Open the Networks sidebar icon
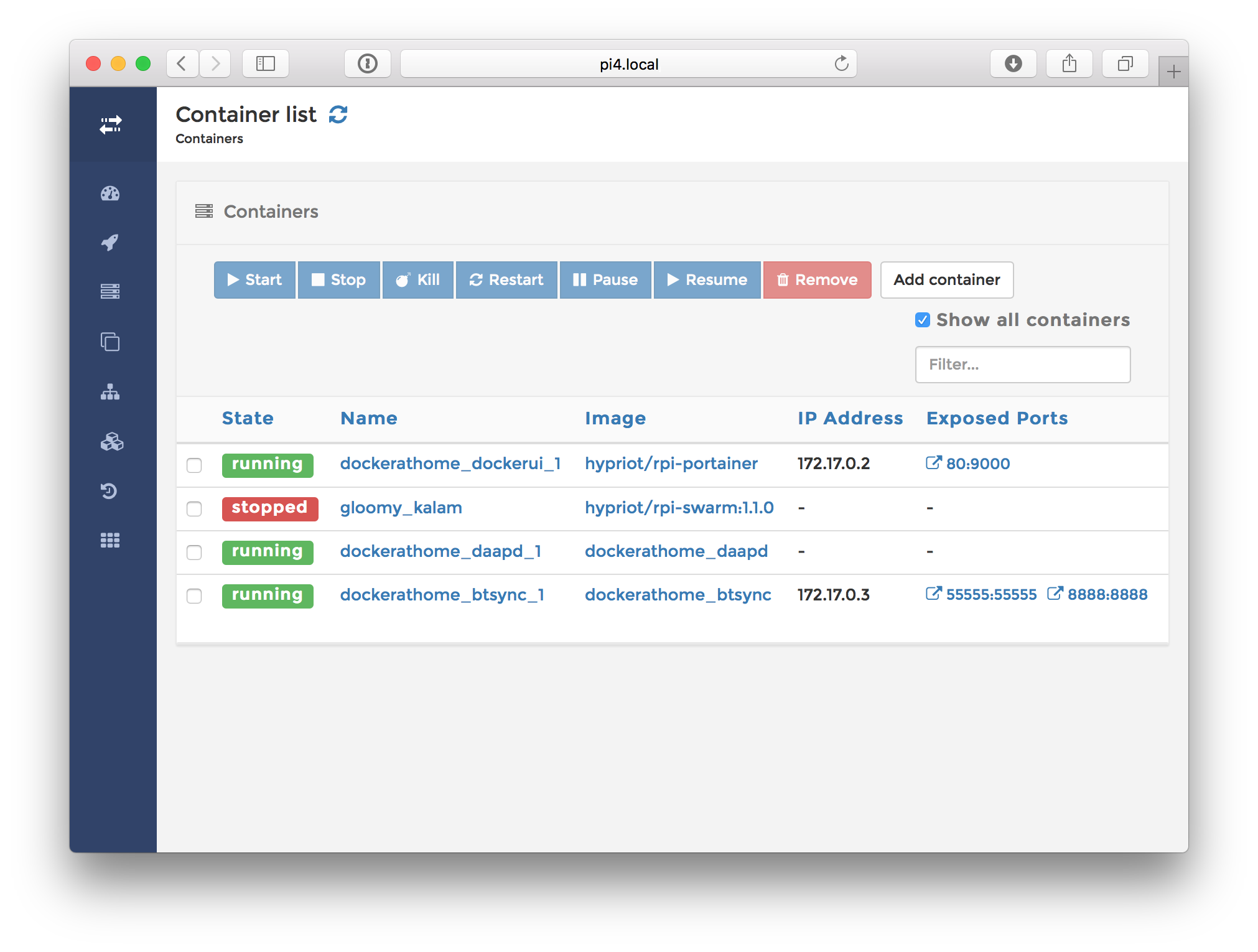The height and width of the screenshot is (952, 1258). click(110, 392)
